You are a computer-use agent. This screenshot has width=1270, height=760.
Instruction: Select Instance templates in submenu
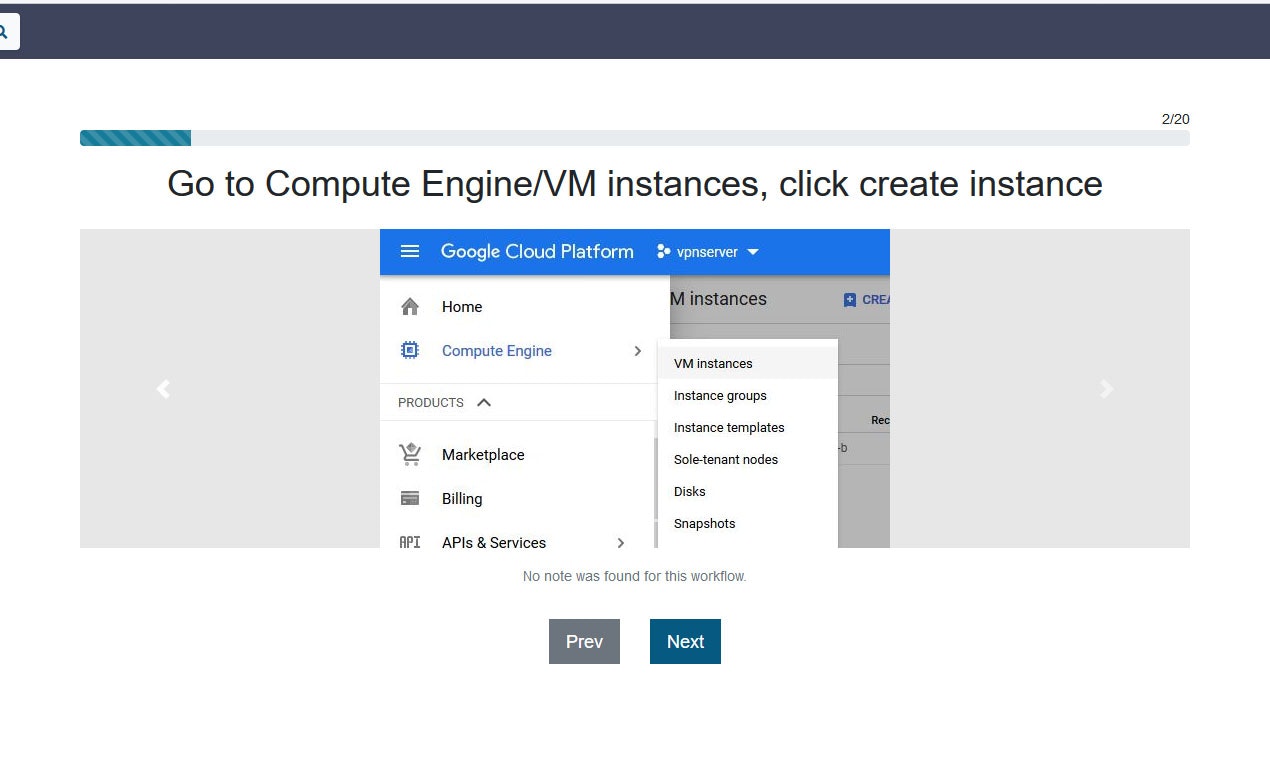(747, 427)
